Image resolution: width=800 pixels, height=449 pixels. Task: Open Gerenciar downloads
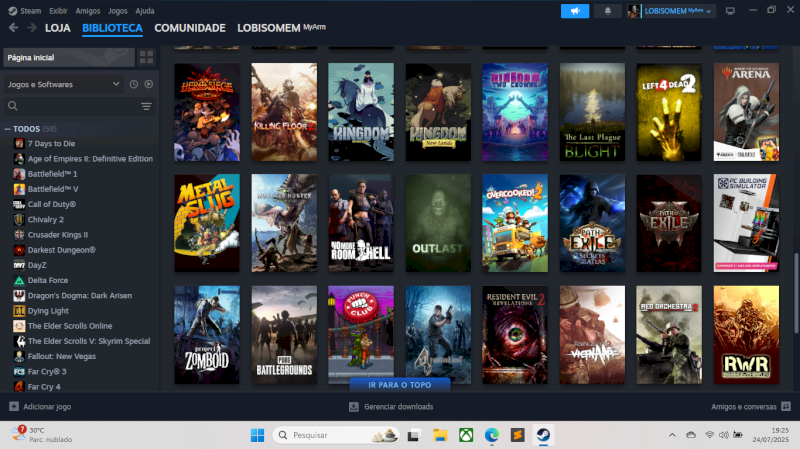tap(391, 407)
